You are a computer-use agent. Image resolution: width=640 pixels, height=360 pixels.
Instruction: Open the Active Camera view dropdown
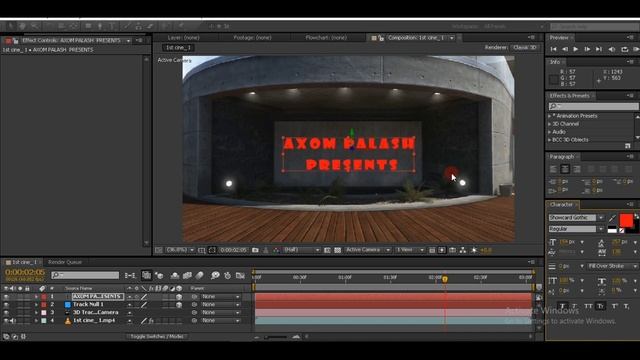367,250
